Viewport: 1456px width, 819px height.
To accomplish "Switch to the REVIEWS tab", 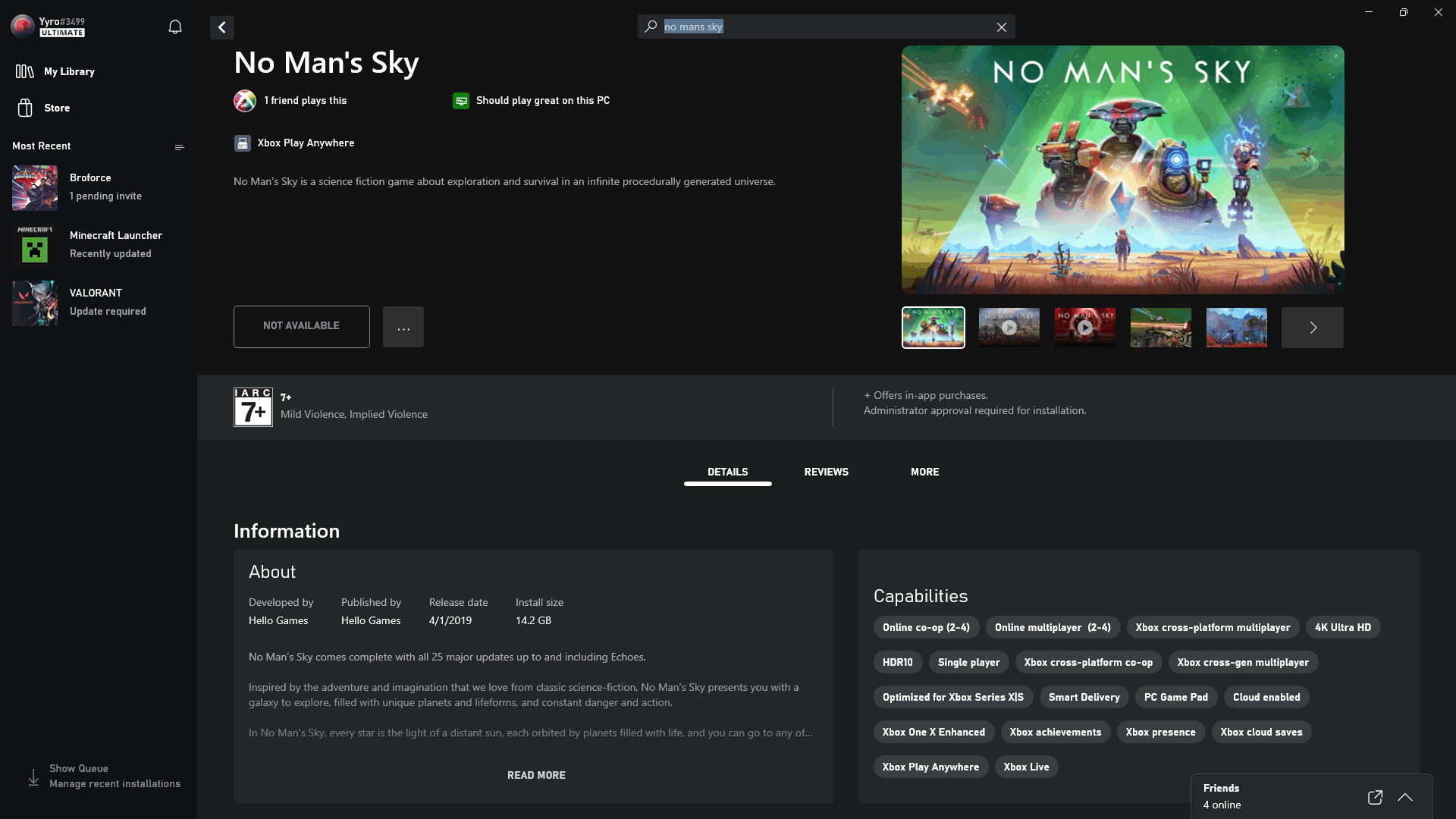I will click(x=826, y=471).
